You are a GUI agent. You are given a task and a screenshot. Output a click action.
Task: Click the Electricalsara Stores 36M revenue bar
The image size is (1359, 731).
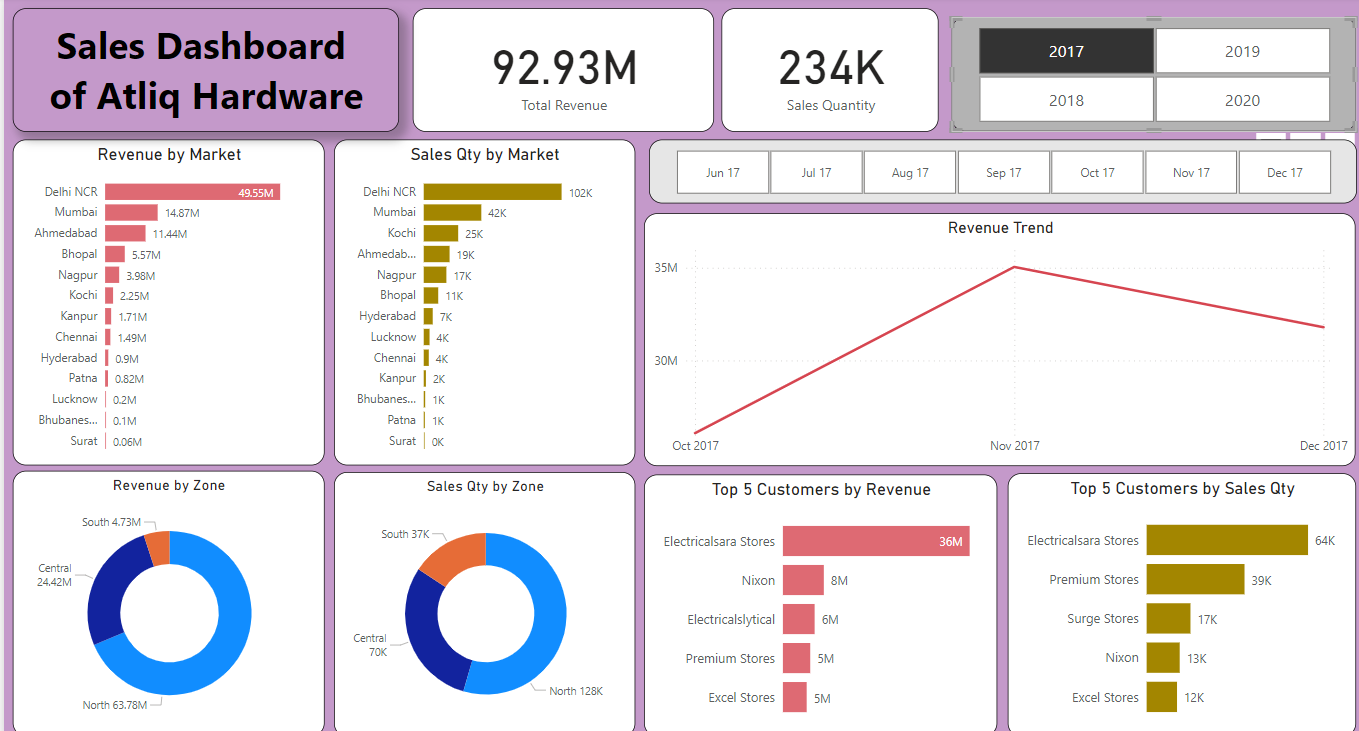pos(876,541)
